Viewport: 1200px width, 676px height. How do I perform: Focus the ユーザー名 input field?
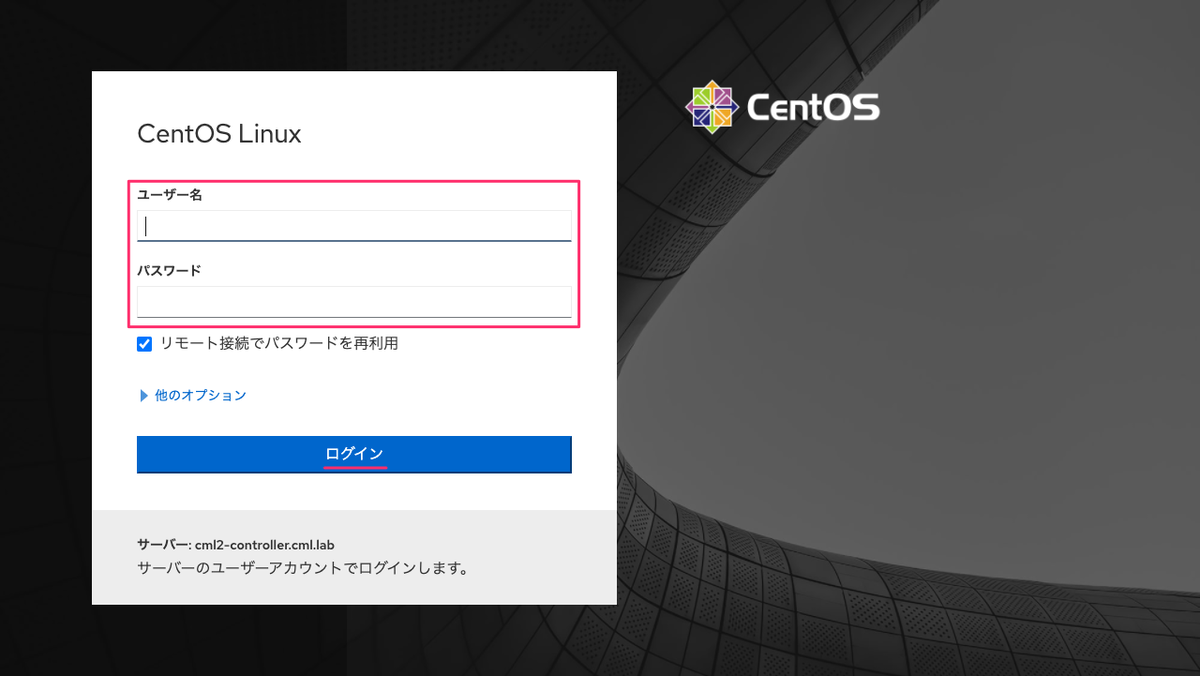coord(354,226)
